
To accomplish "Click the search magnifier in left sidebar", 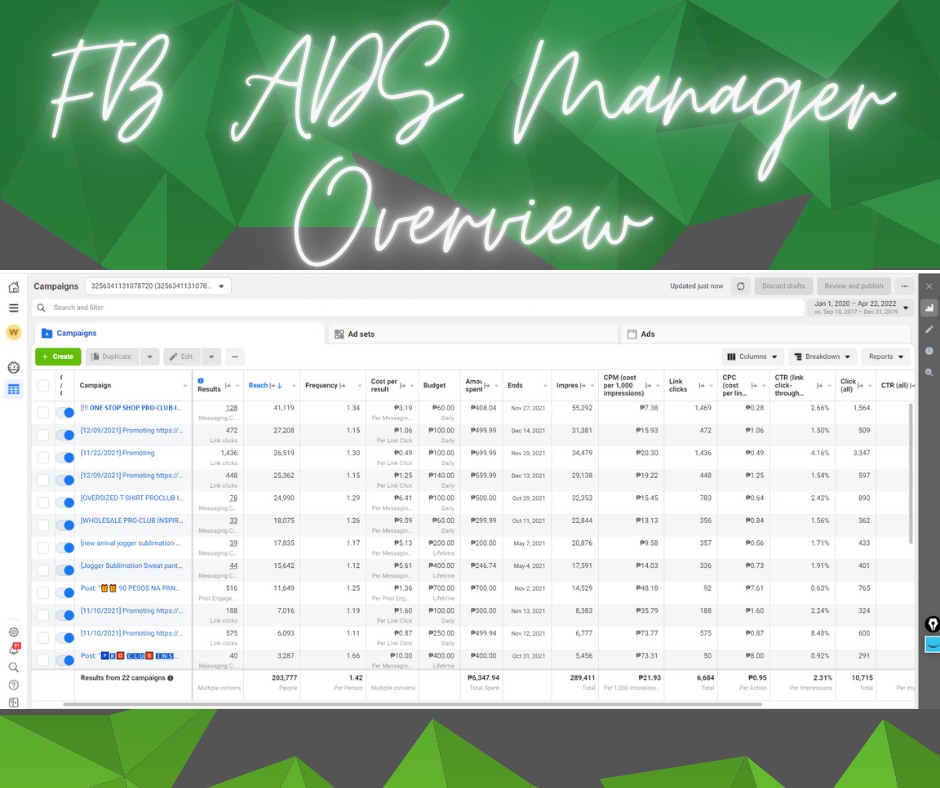I will pos(13,667).
